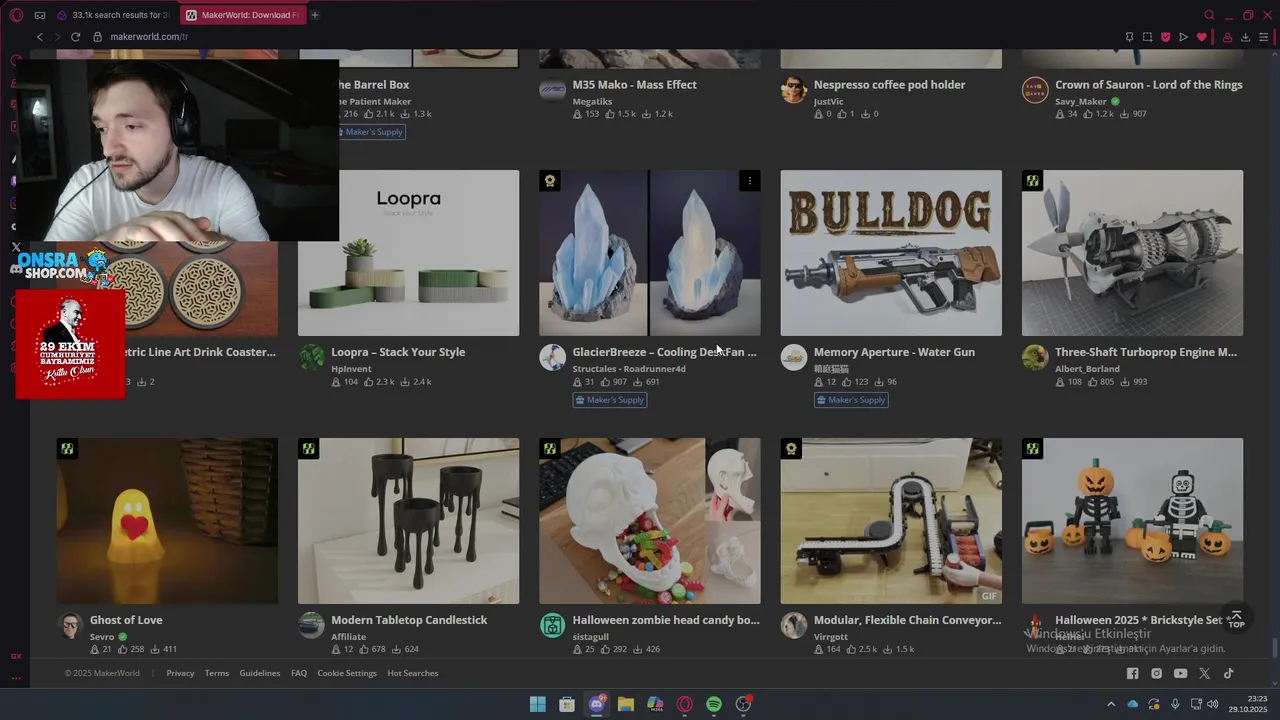Take a snapshot with the capture icon
This screenshot has width=1280, height=720.
(x=1147, y=37)
